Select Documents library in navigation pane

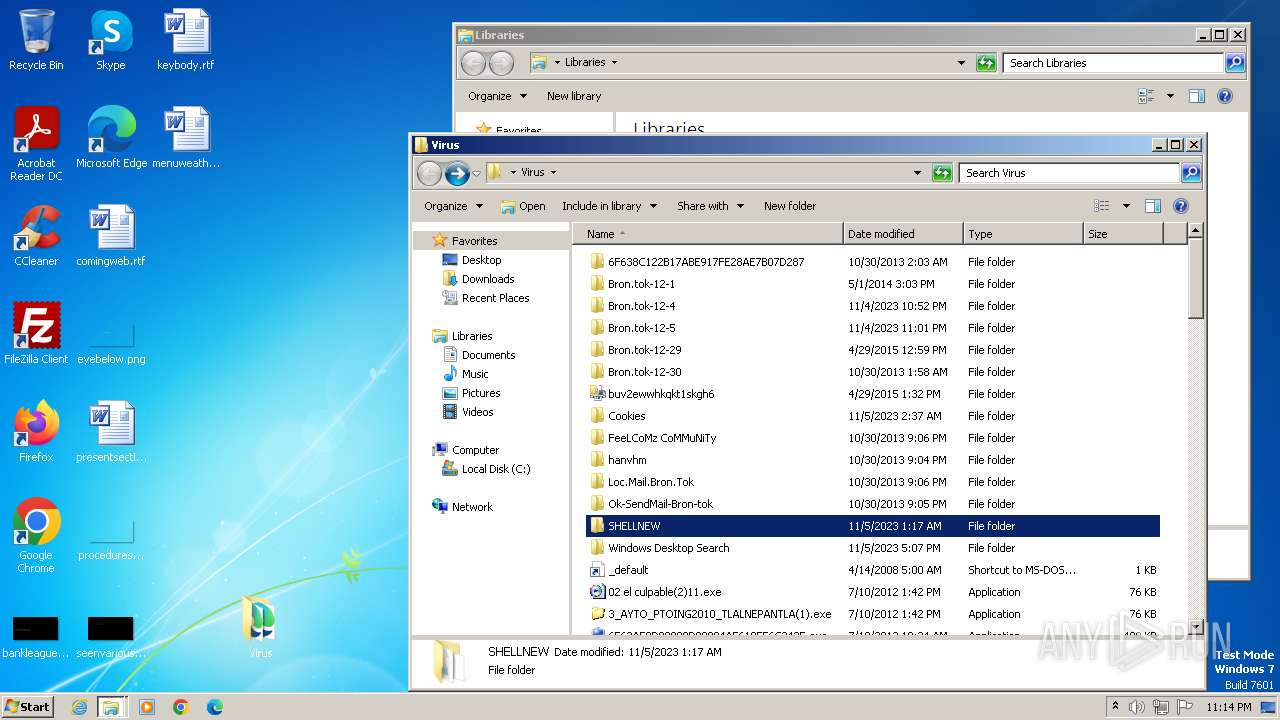tap(488, 355)
